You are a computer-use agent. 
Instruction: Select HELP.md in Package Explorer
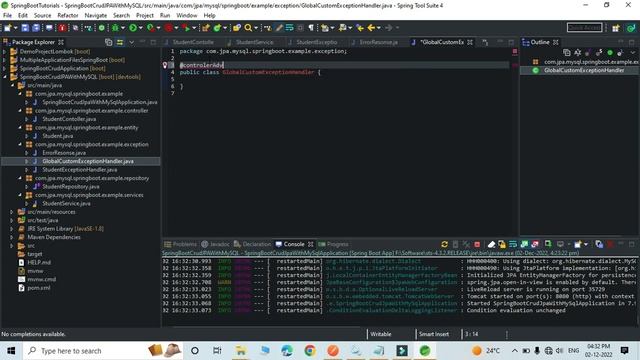pos(39,262)
